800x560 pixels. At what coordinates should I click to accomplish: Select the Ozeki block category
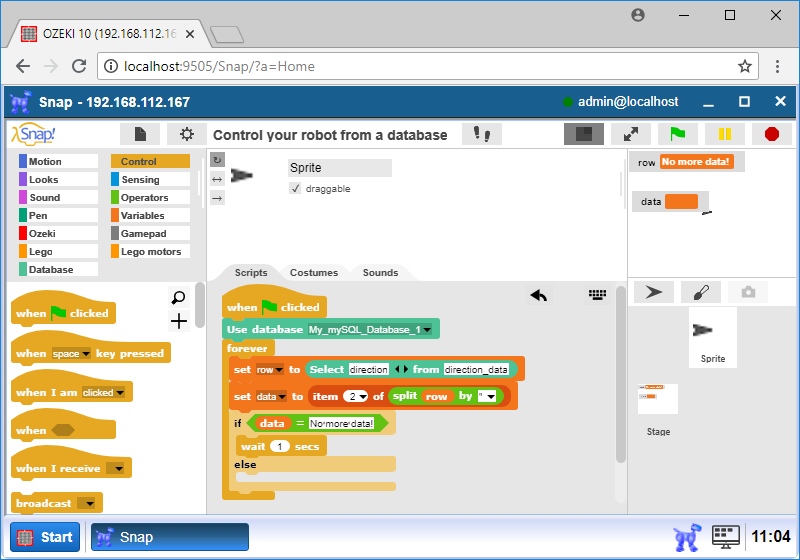(x=58, y=233)
